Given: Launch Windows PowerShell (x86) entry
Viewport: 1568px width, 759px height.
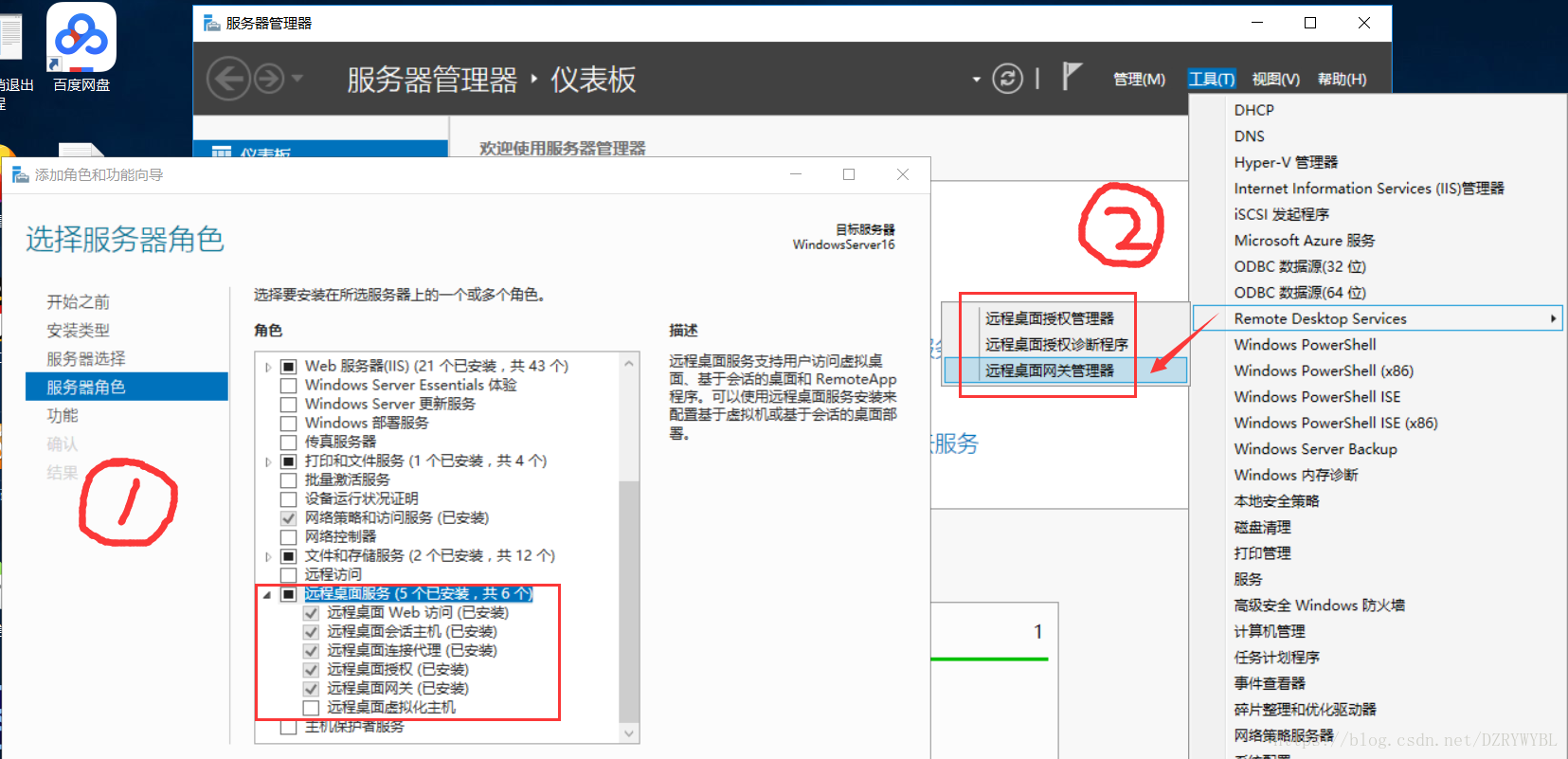Looking at the screenshot, I should (x=1324, y=370).
